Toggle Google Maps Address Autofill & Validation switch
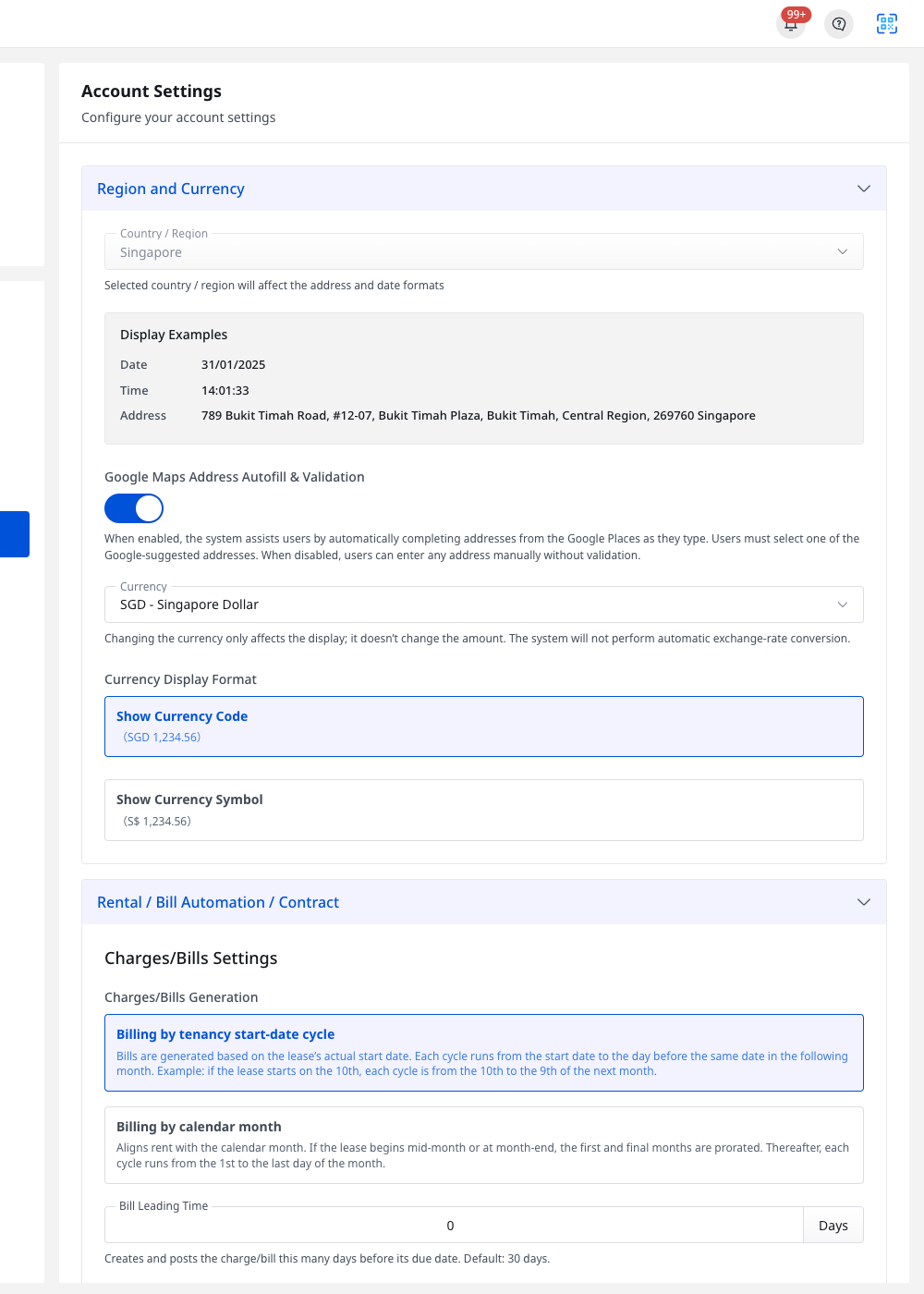Image resolution: width=924 pixels, height=1294 pixels. (x=134, y=508)
